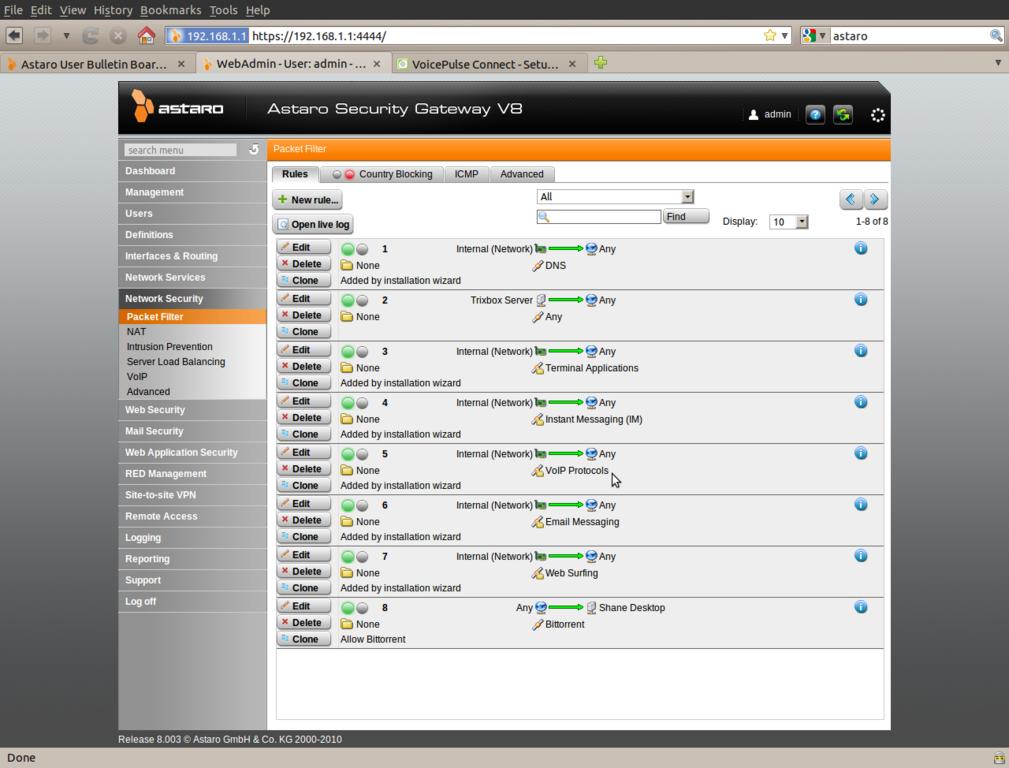Open the Tools menu

223,10
